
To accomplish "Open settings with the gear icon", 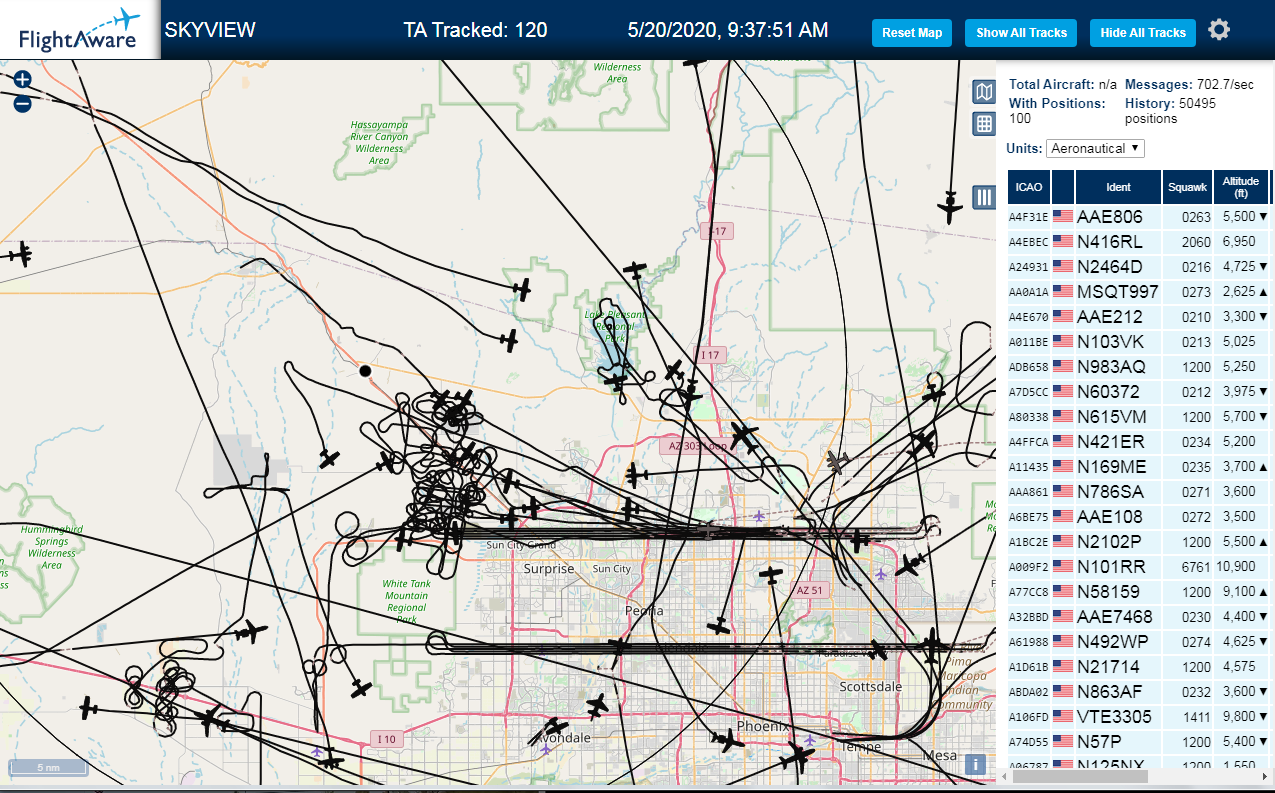I will [x=1218, y=30].
